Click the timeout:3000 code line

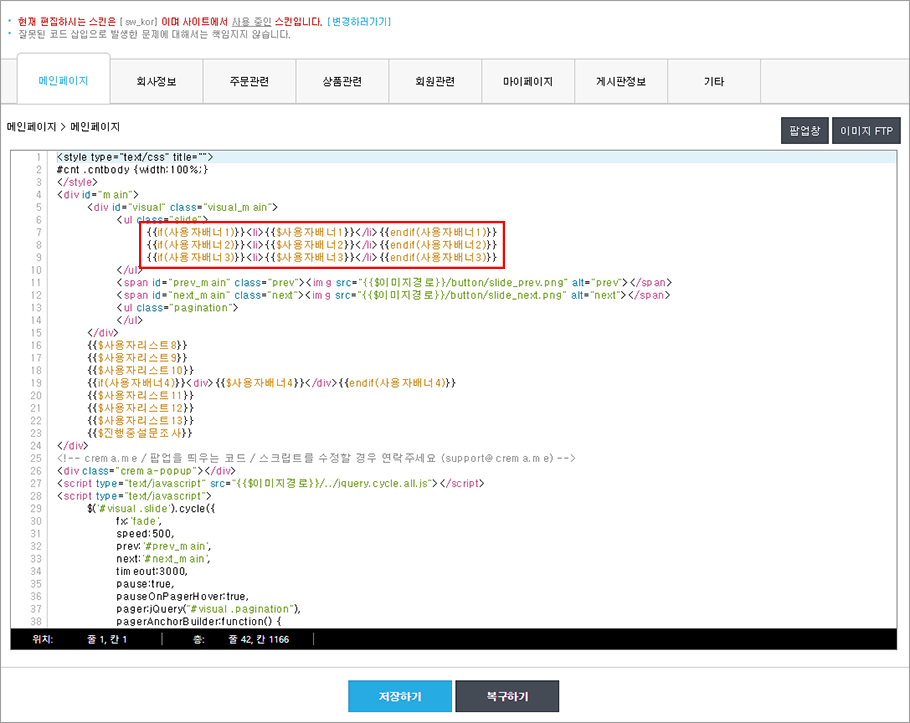click(152, 571)
